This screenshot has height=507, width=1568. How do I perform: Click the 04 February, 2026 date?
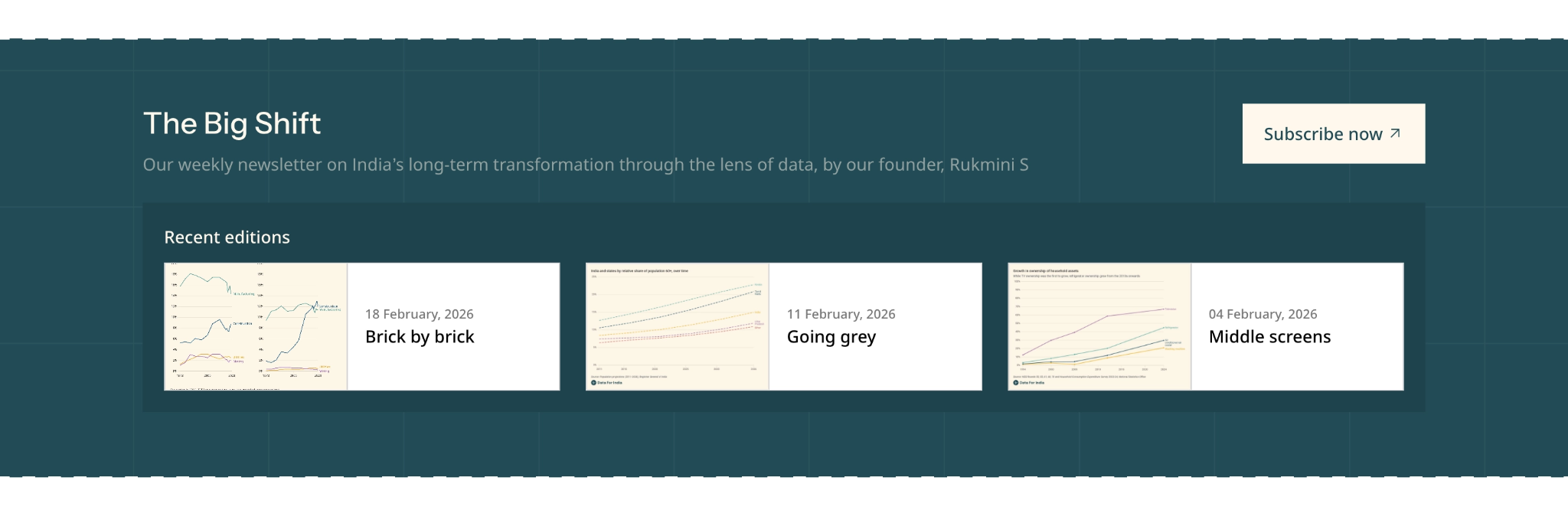(x=1263, y=314)
